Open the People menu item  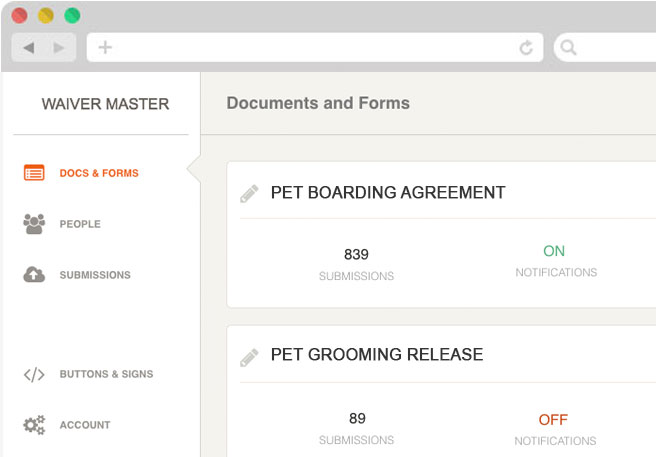coord(80,224)
